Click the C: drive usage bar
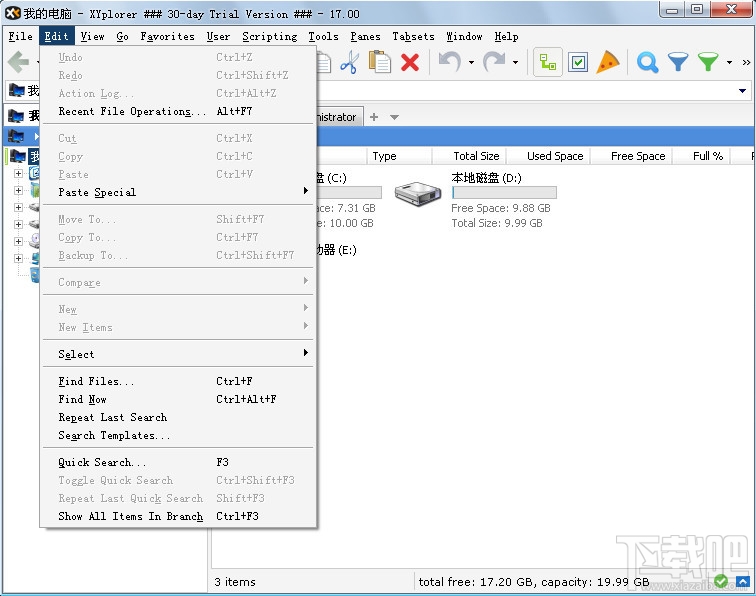The width and height of the screenshot is (756, 596). click(x=349, y=193)
